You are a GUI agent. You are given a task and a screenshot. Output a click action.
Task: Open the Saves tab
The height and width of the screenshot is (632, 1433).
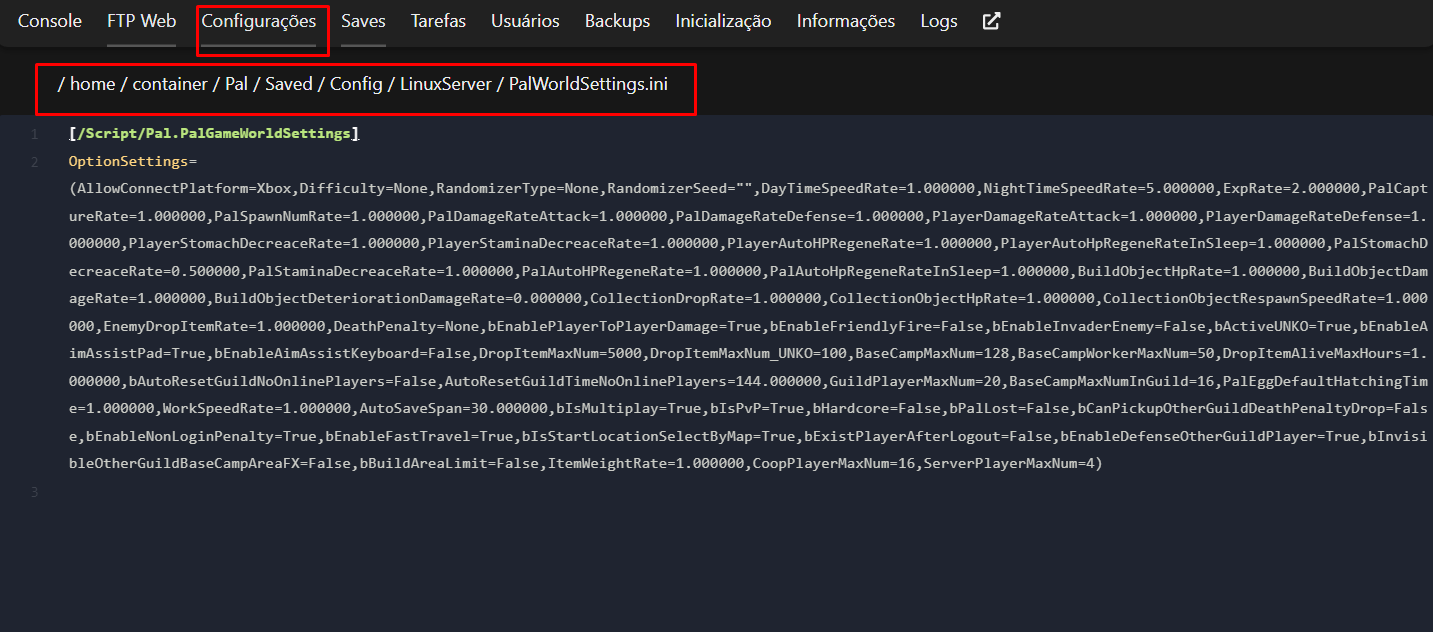click(x=363, y=21)
